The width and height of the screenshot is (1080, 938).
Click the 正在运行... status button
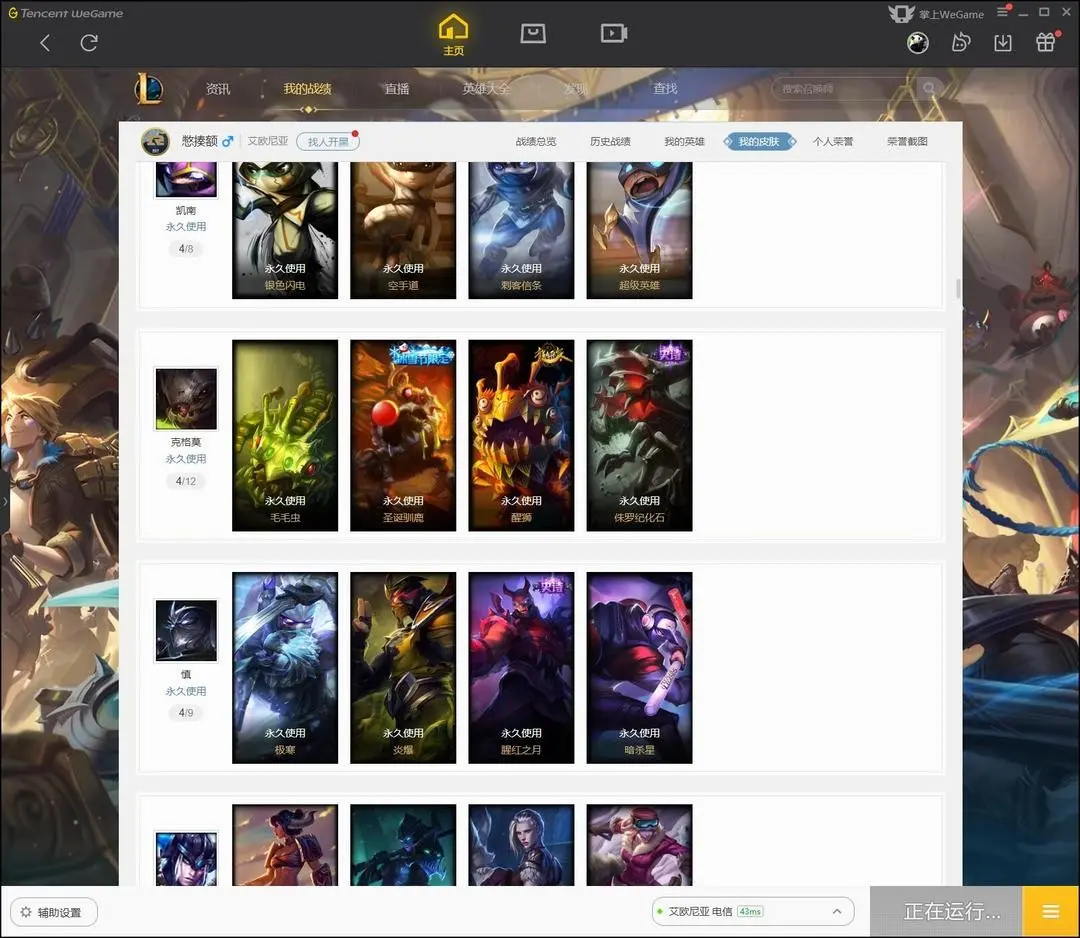[946, 912]
